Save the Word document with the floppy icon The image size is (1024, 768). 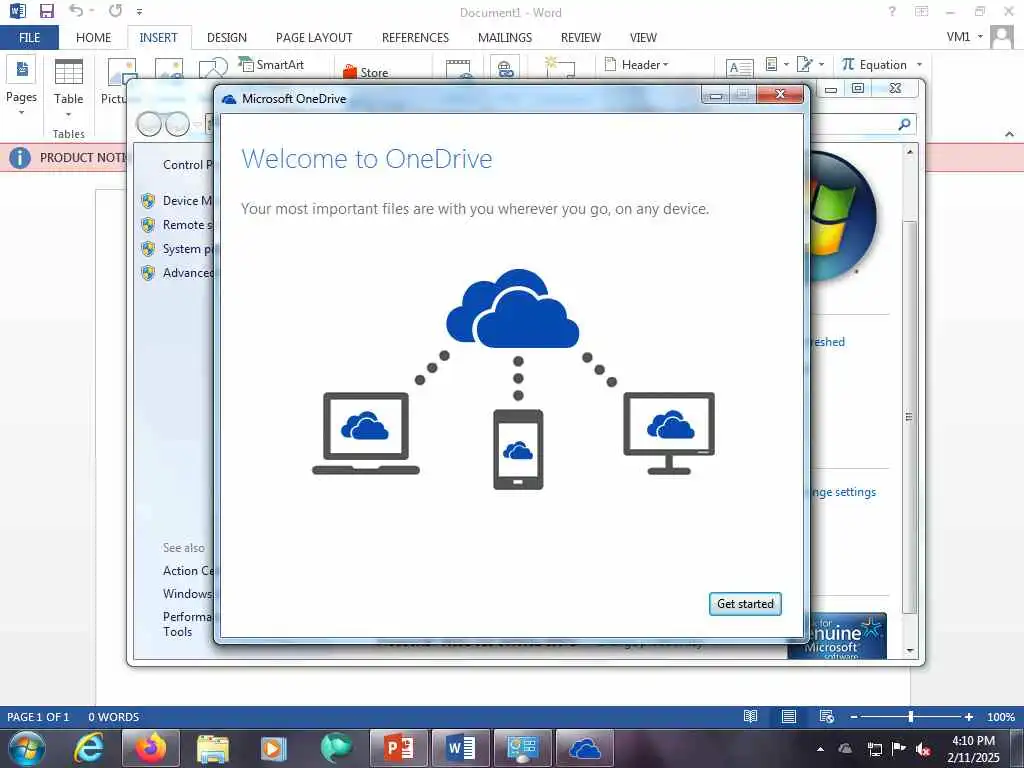tap(46, 11)
